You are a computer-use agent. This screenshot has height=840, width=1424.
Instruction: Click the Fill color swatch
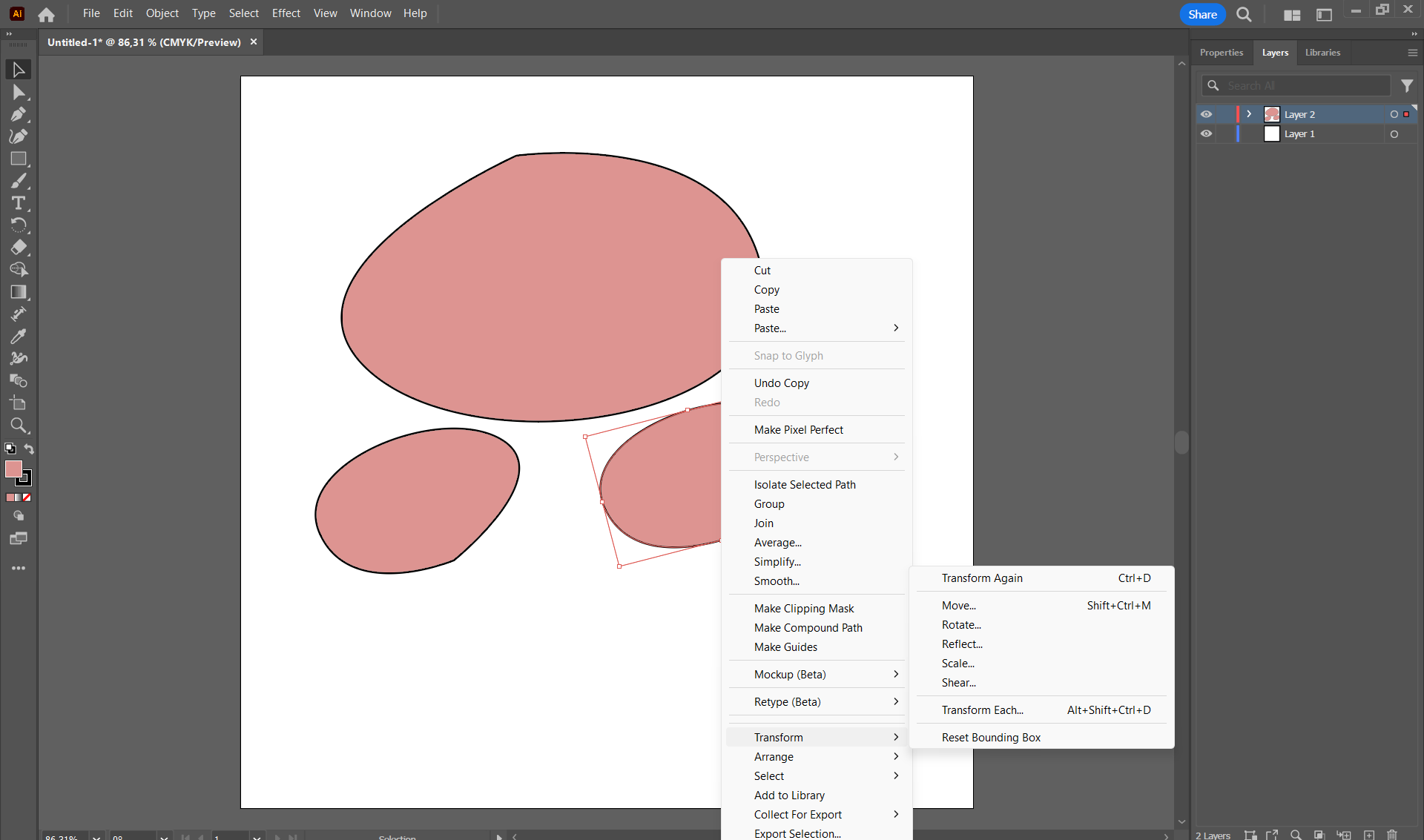[13, 469]
